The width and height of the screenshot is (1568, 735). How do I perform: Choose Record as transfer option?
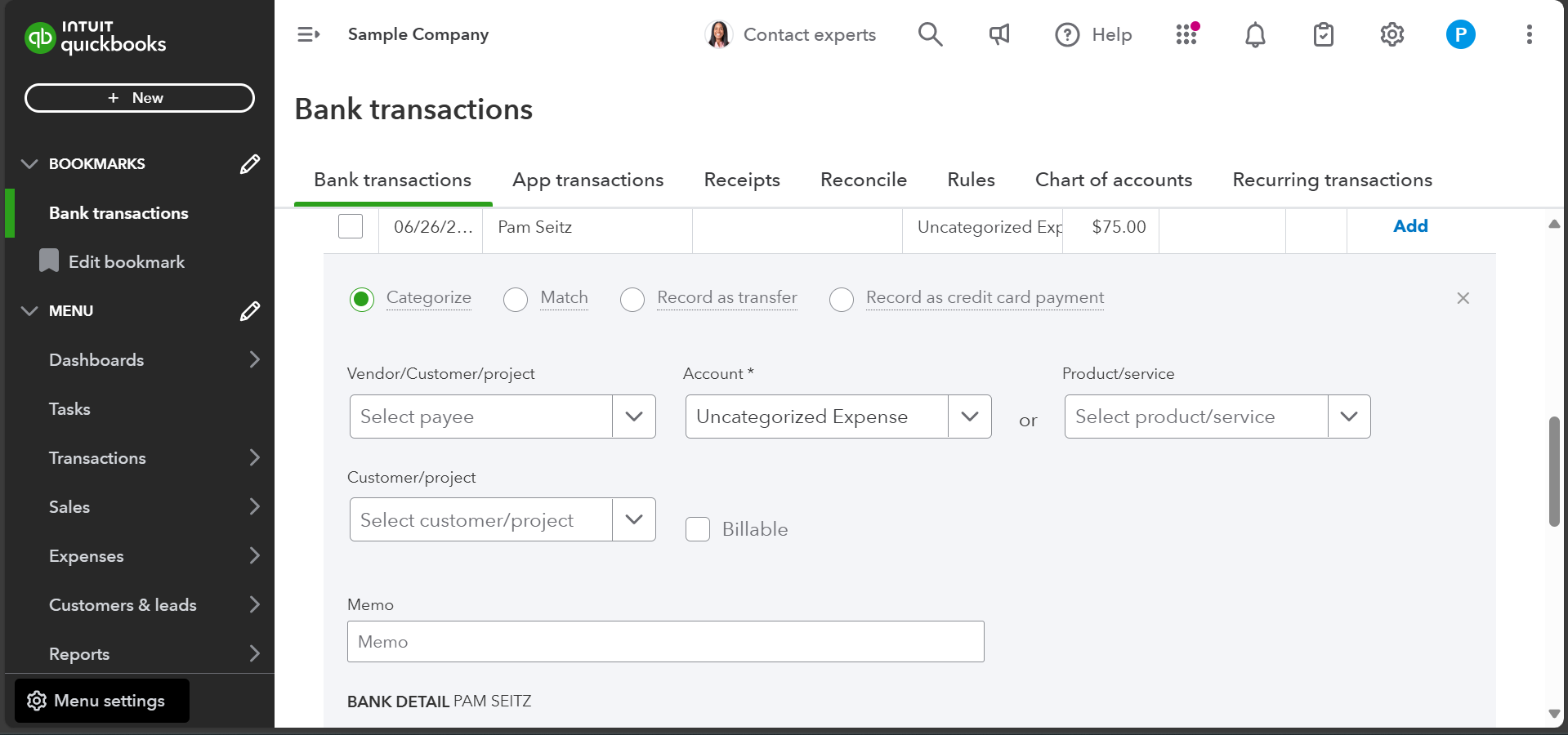(632, 300)
